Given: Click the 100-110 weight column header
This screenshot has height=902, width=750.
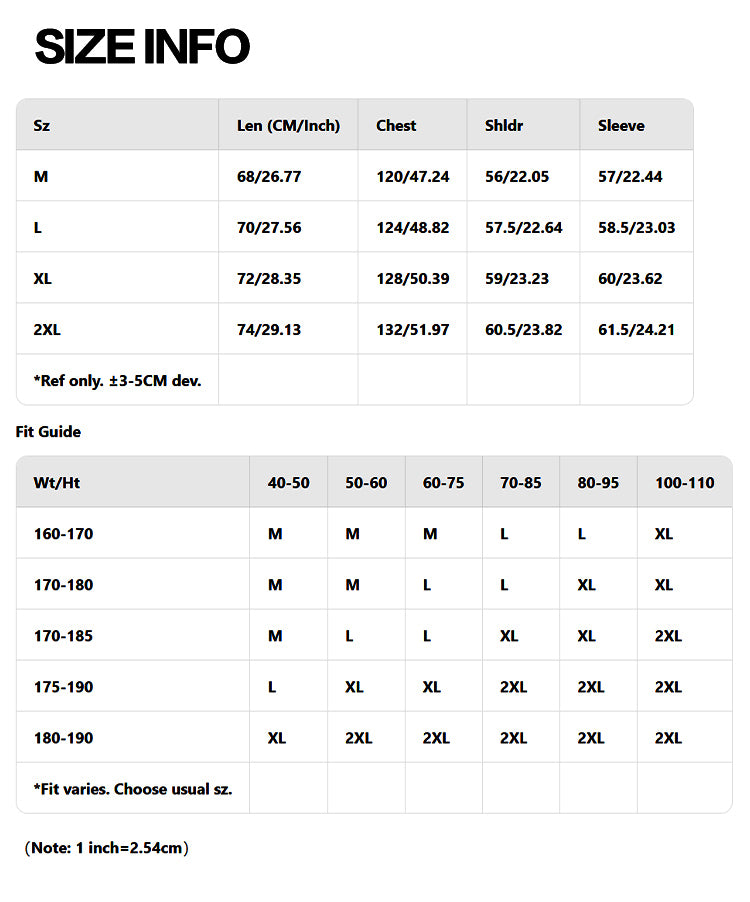Looking at the screenshot, I should [x=685, y=482].
